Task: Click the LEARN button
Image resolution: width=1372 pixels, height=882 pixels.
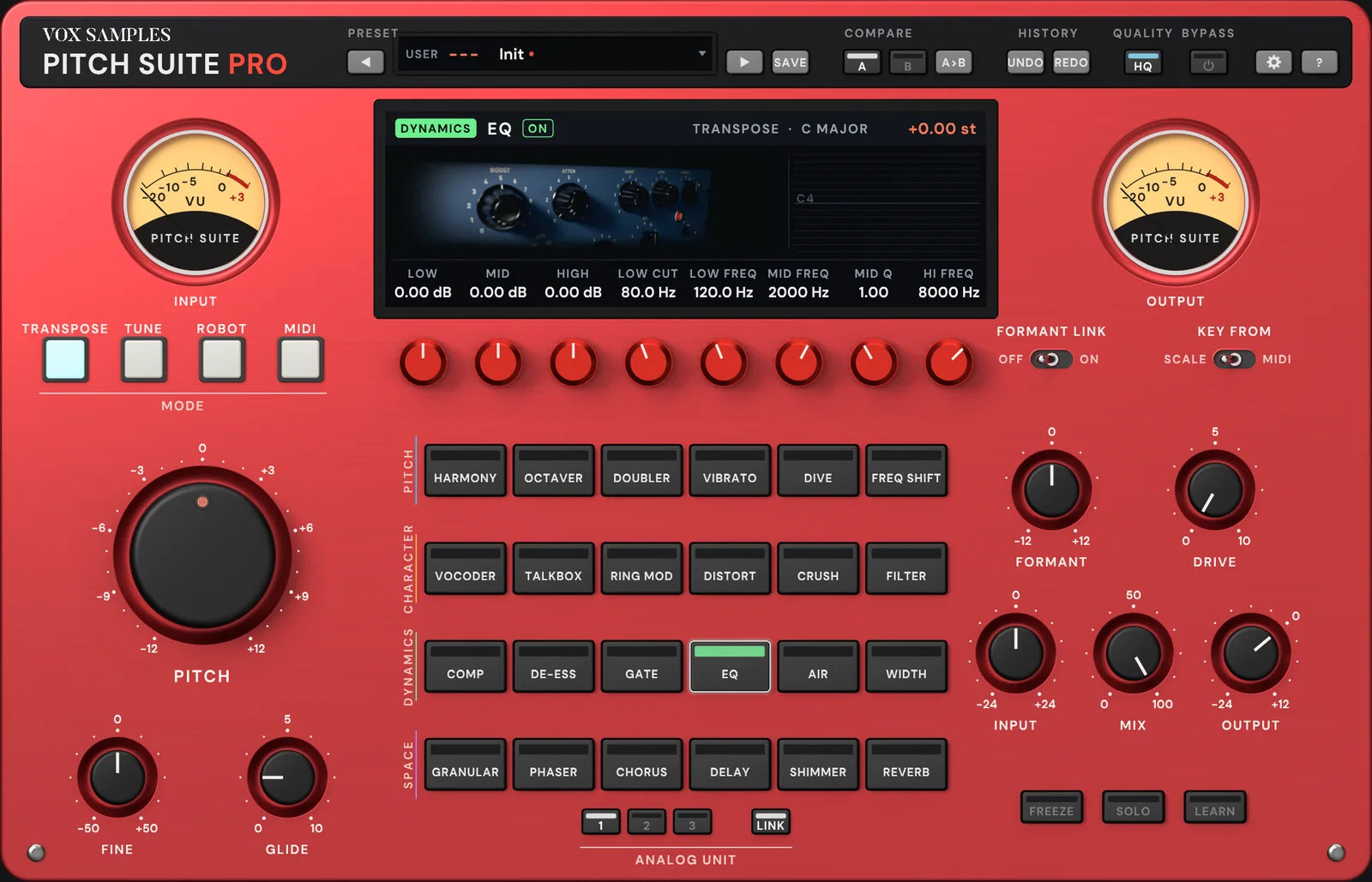Action: coord(1215,807)
